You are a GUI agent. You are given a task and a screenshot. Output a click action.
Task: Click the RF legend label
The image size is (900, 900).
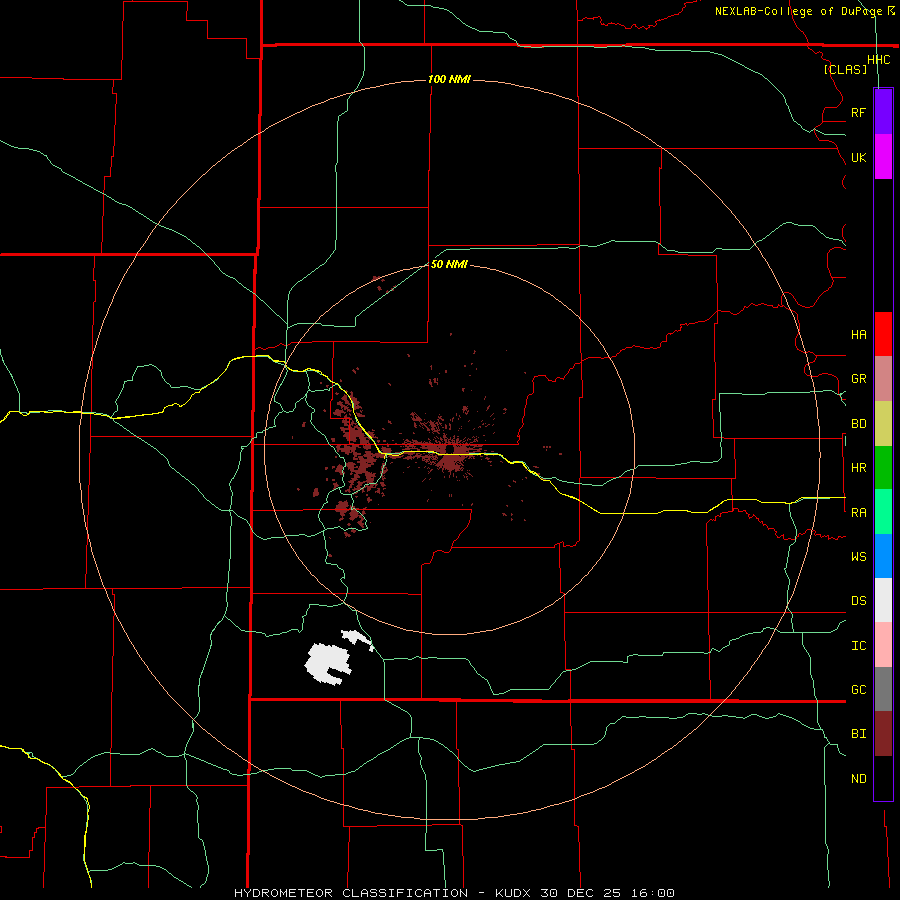coord(858,112)
